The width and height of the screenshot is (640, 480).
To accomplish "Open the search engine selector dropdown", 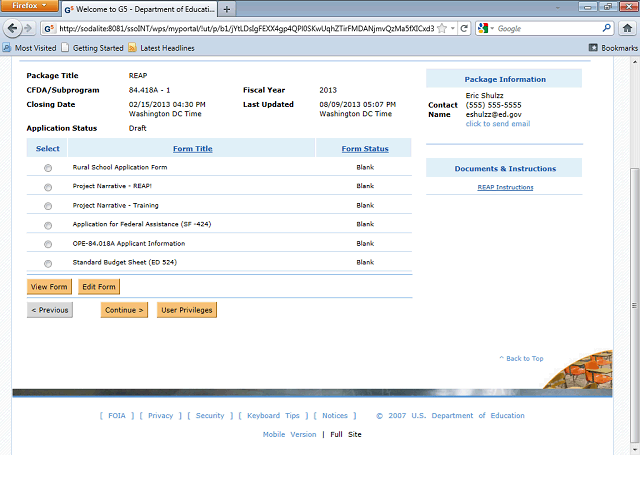I will tap(486, 28).
